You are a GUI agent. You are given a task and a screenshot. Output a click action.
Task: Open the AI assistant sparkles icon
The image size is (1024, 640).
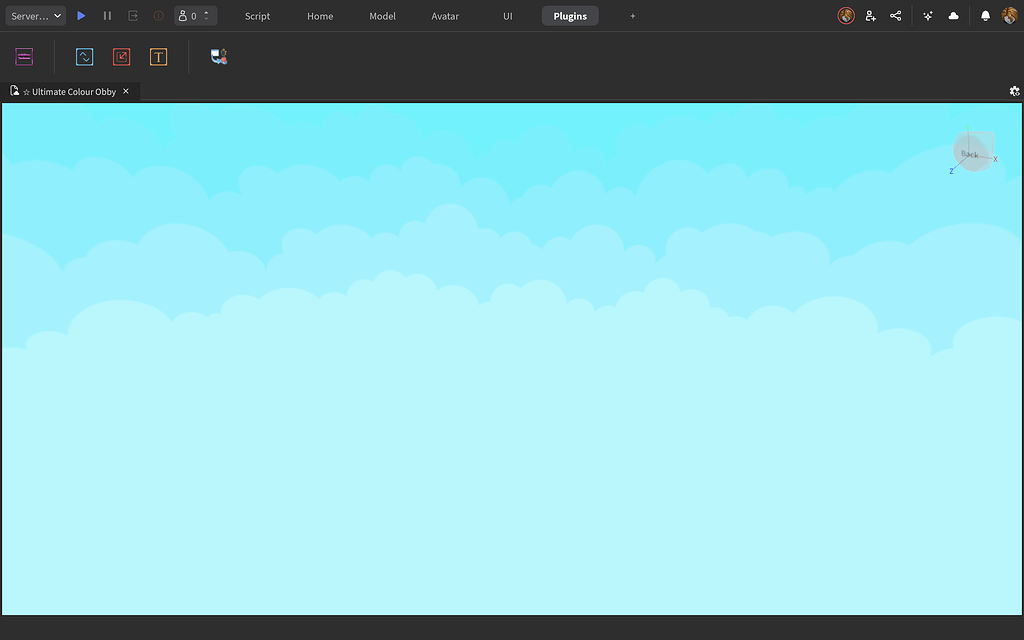pos(928,16)
